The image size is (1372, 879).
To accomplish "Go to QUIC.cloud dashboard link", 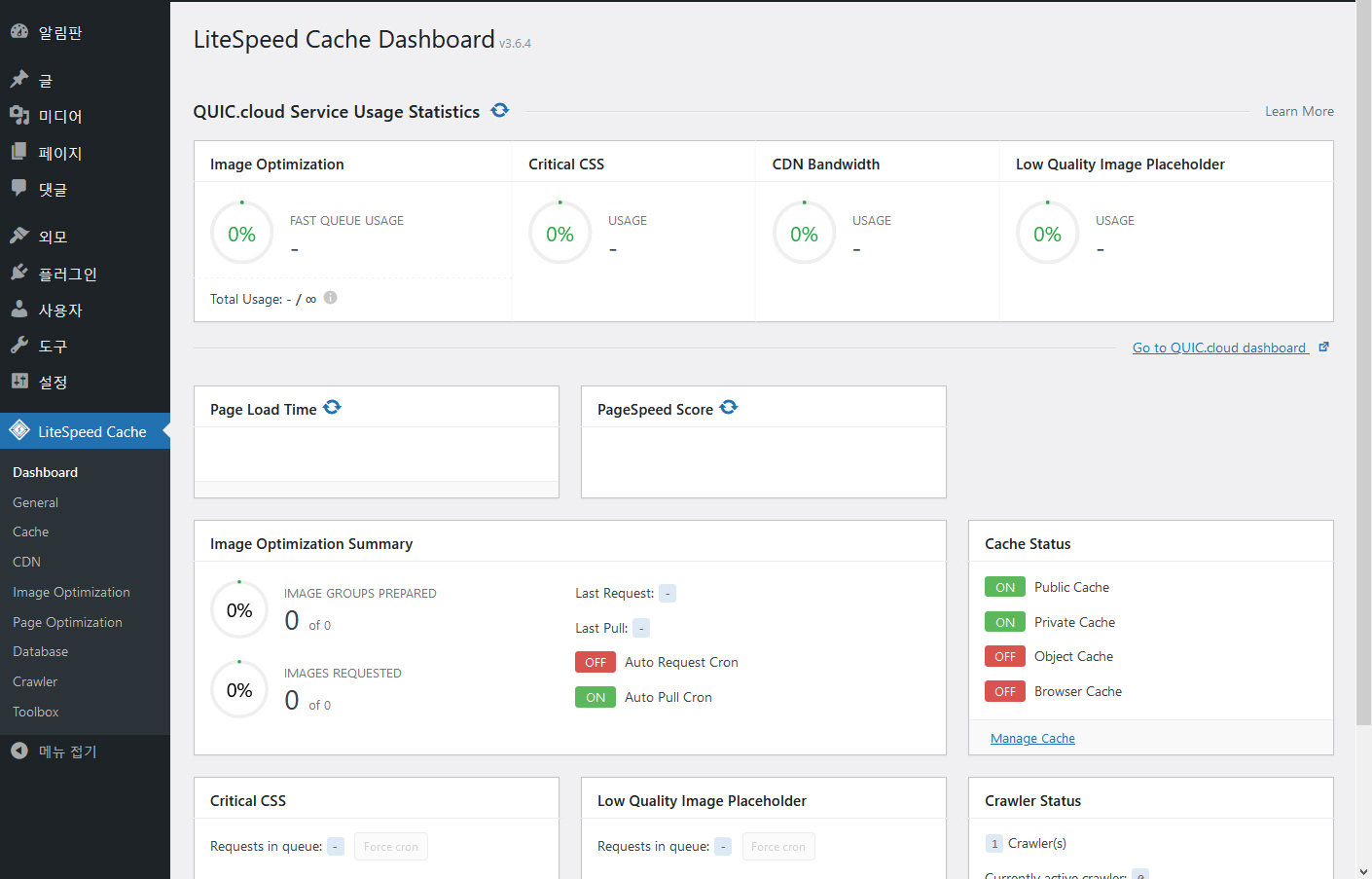I will tap(1219, 348).
